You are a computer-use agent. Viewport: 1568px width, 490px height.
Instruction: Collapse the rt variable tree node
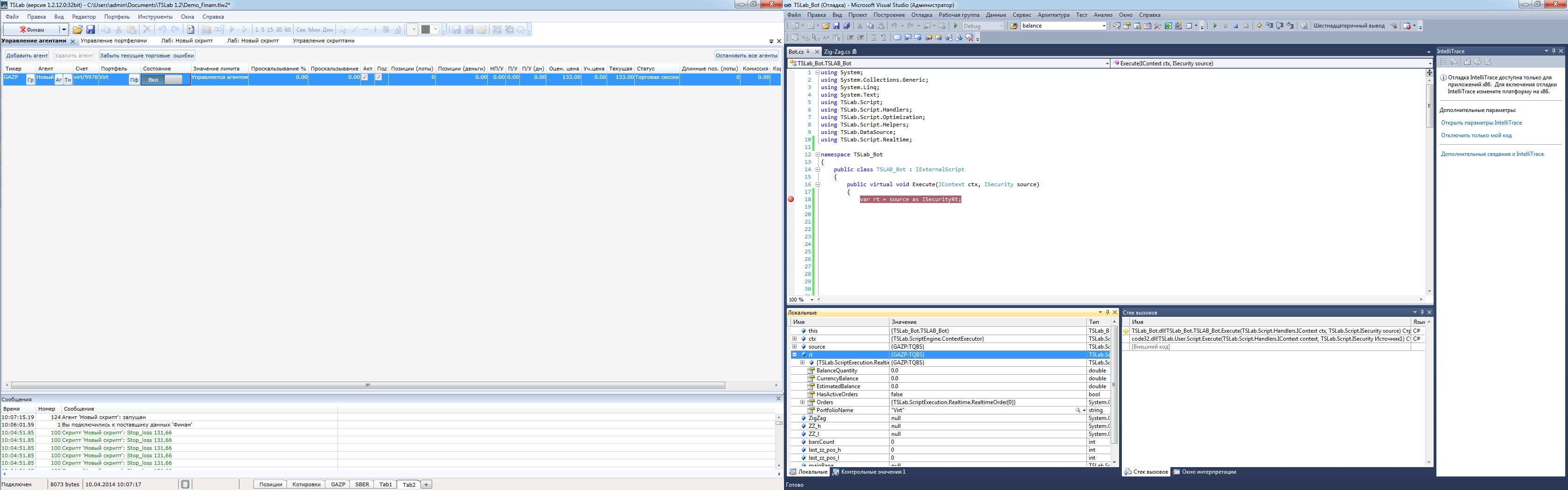point(794,354)
